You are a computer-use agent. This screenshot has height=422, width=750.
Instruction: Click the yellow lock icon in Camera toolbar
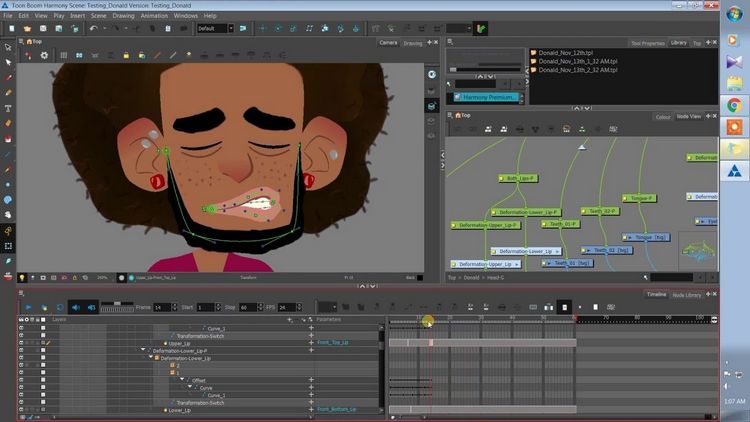coord(126,56)
